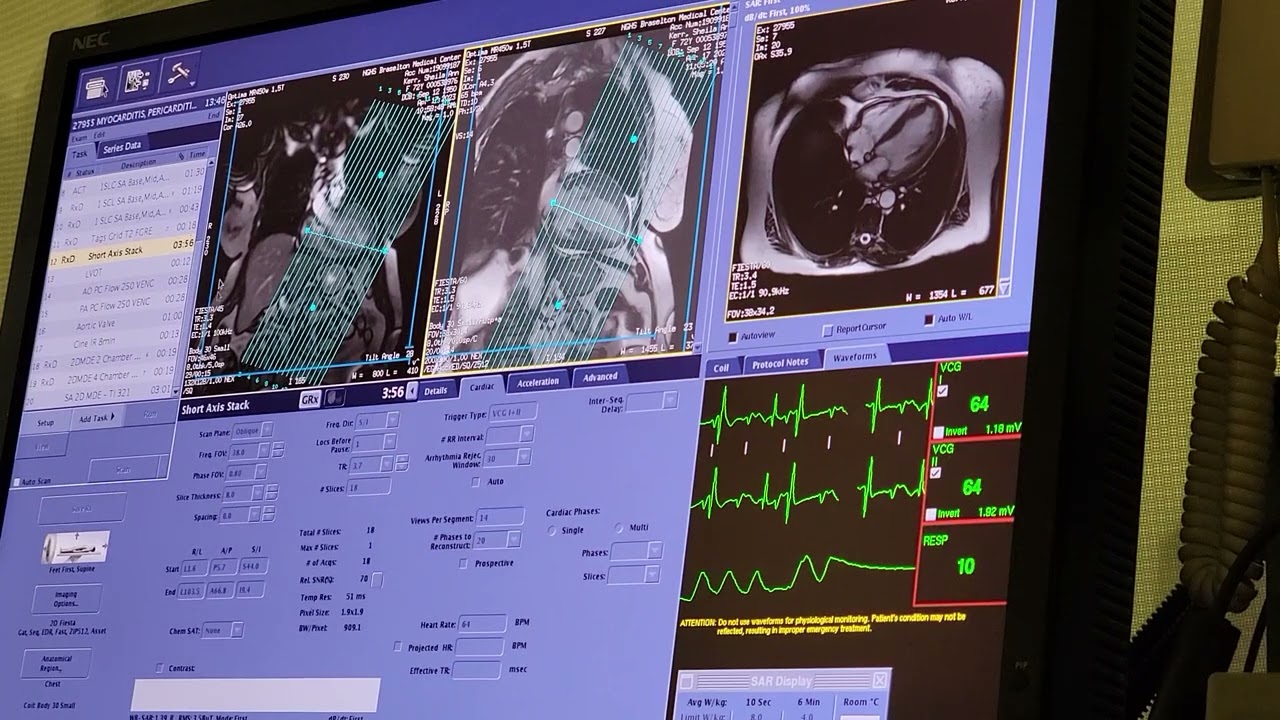1280x720 pixels.
Task: Open the Freq. Dir dropdown
Action: coord(393,420)
